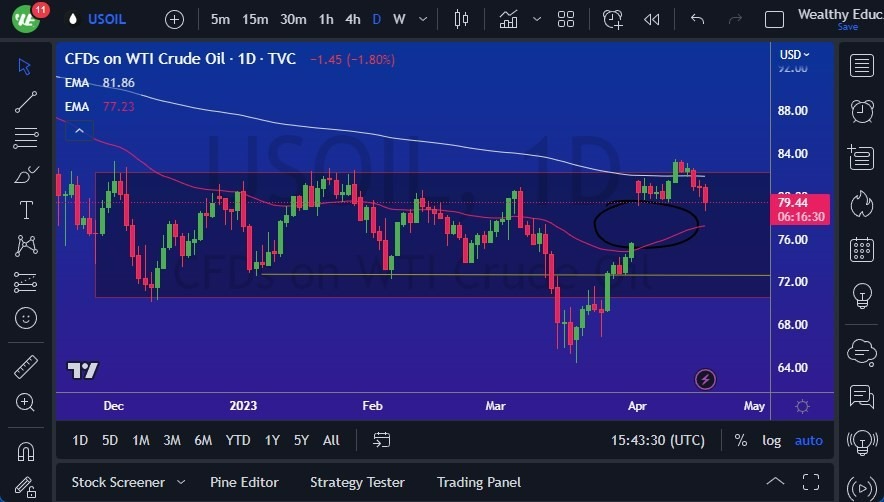
Task: Click the lightning quick-trade button on chart
Action: [705, 380]
